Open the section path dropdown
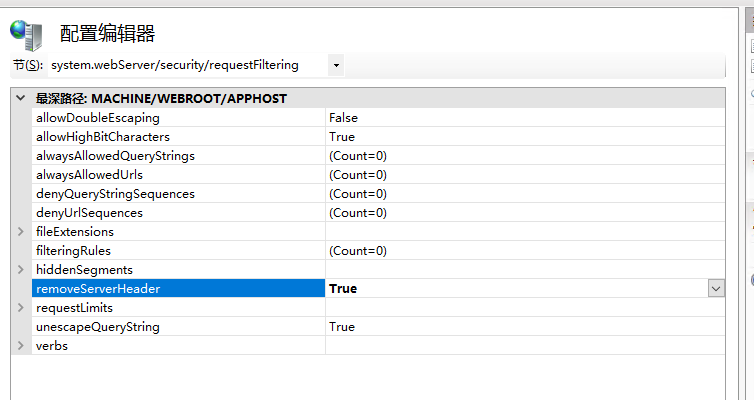The width and height of the screenshot is (754, 400). [336, 65]
